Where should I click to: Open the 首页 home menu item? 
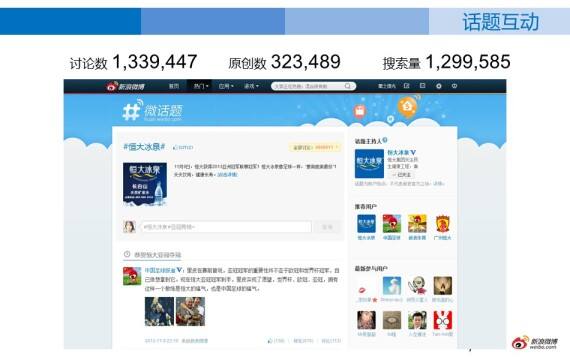[x=174, y=86]
